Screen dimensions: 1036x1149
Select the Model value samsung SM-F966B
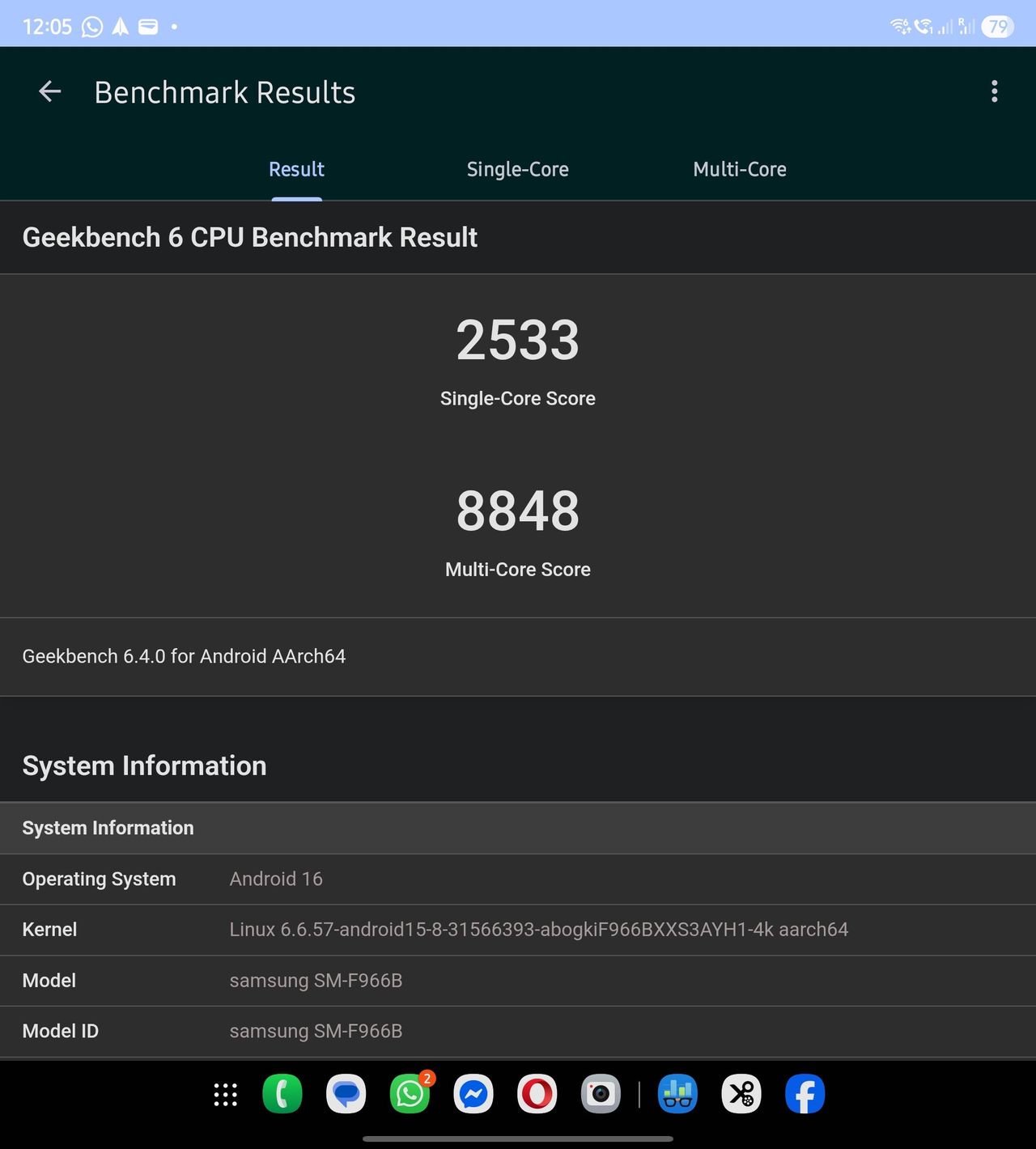coord(316,981)
